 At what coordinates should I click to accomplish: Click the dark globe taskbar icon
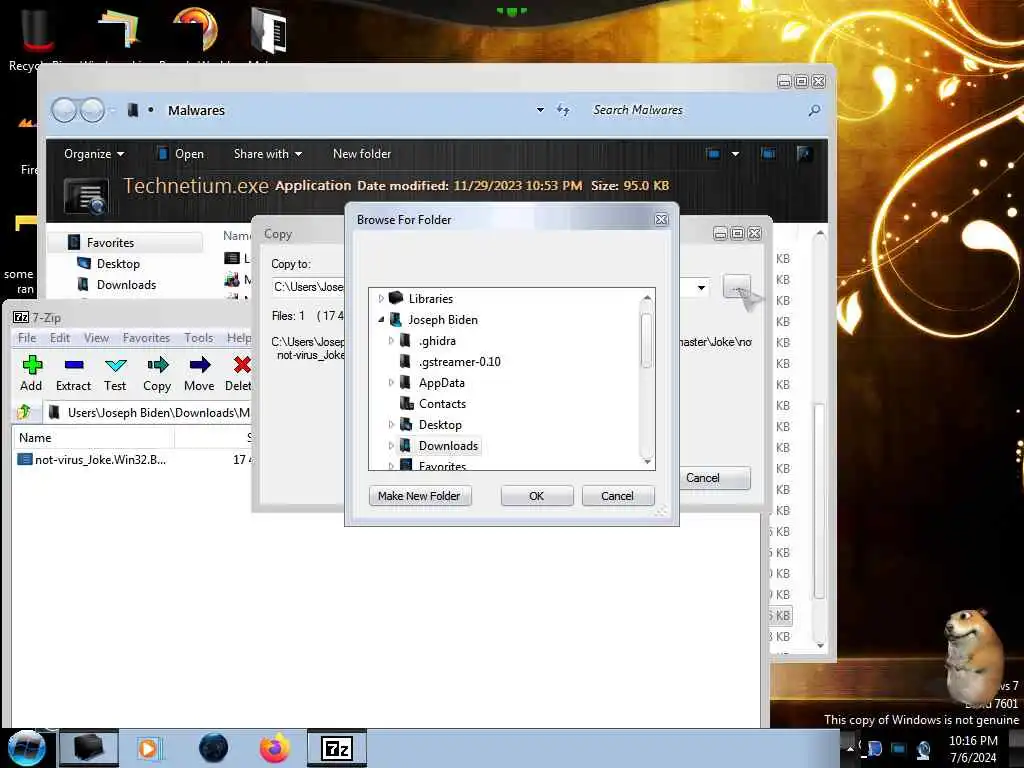click(213, 748)
